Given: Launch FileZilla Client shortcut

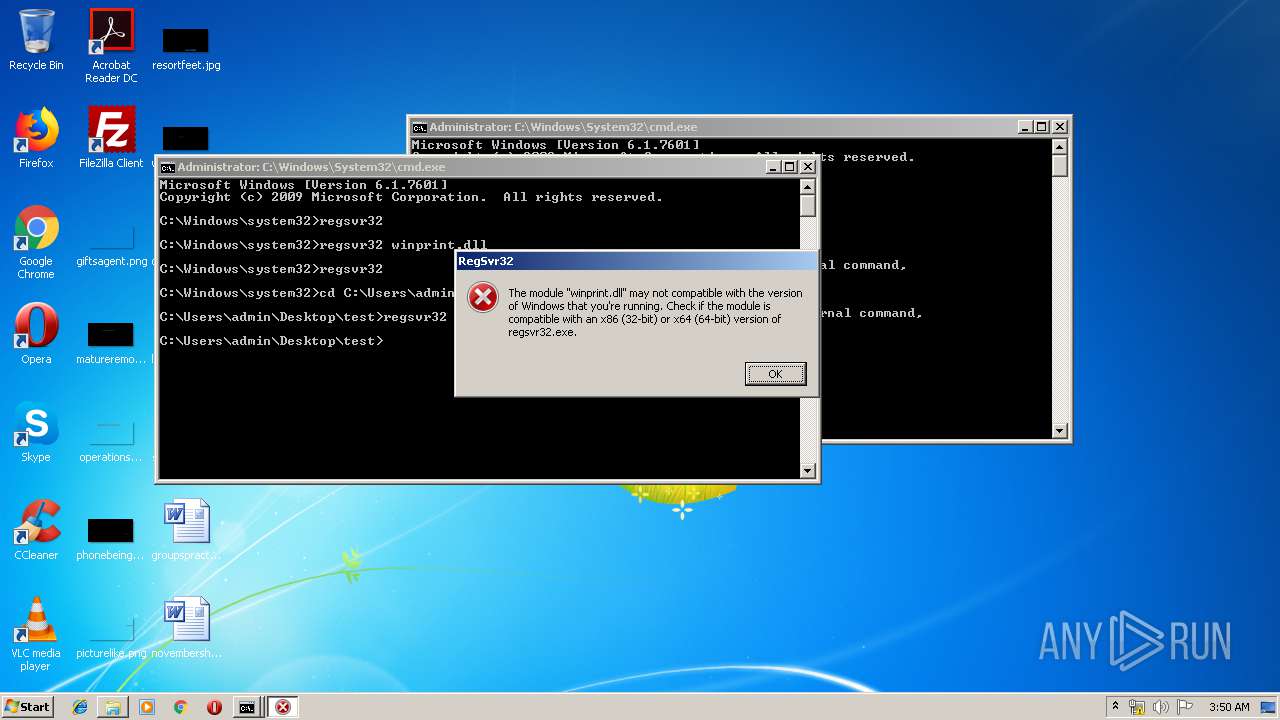Looking at the screenshot, I should pyautogui.click(x=111, y=138).
